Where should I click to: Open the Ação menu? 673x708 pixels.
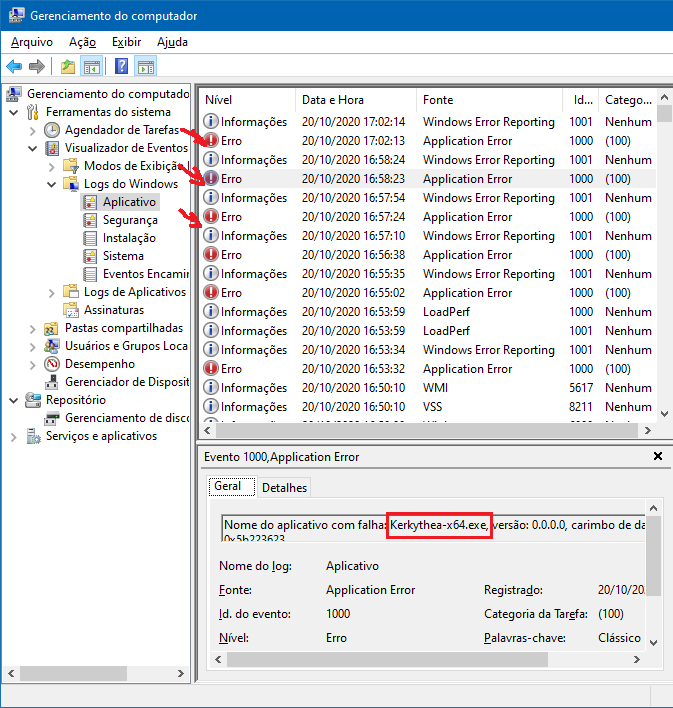pyautogui.click(x=82, y=42)
